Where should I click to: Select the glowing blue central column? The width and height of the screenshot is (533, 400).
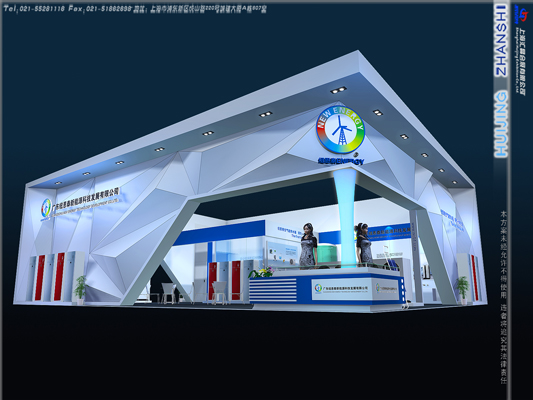click(346, 218)
